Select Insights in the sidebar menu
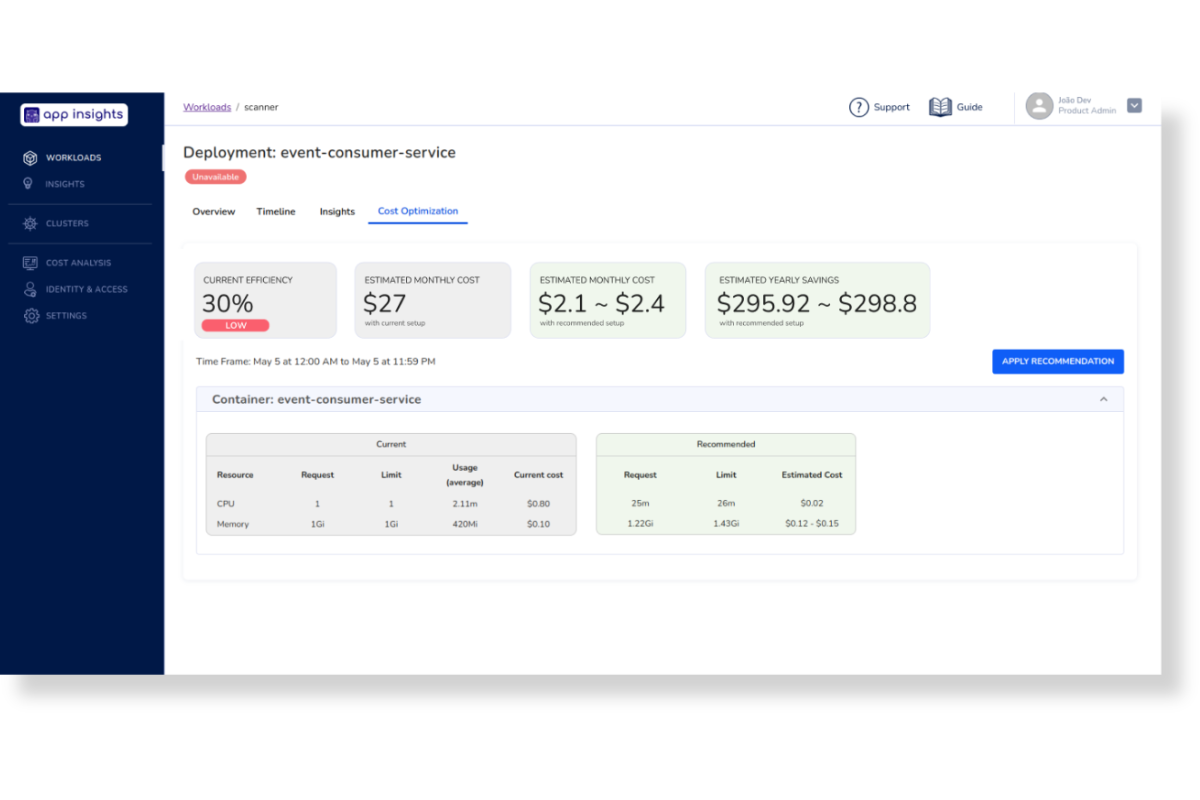This screenshot has height=800, width=1200. pyautogui.click(x=65, y=184)
